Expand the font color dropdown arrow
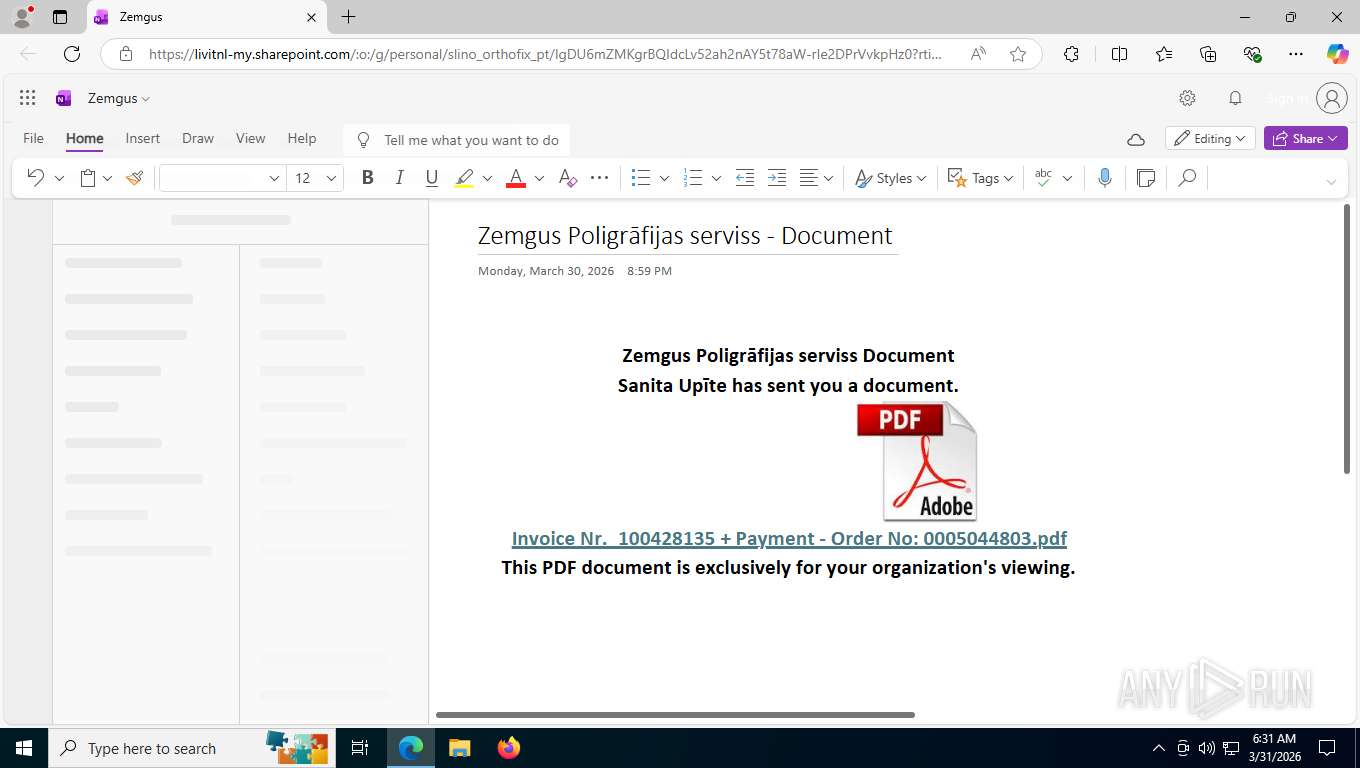The image size is (1360, 768). click(539, 178)
